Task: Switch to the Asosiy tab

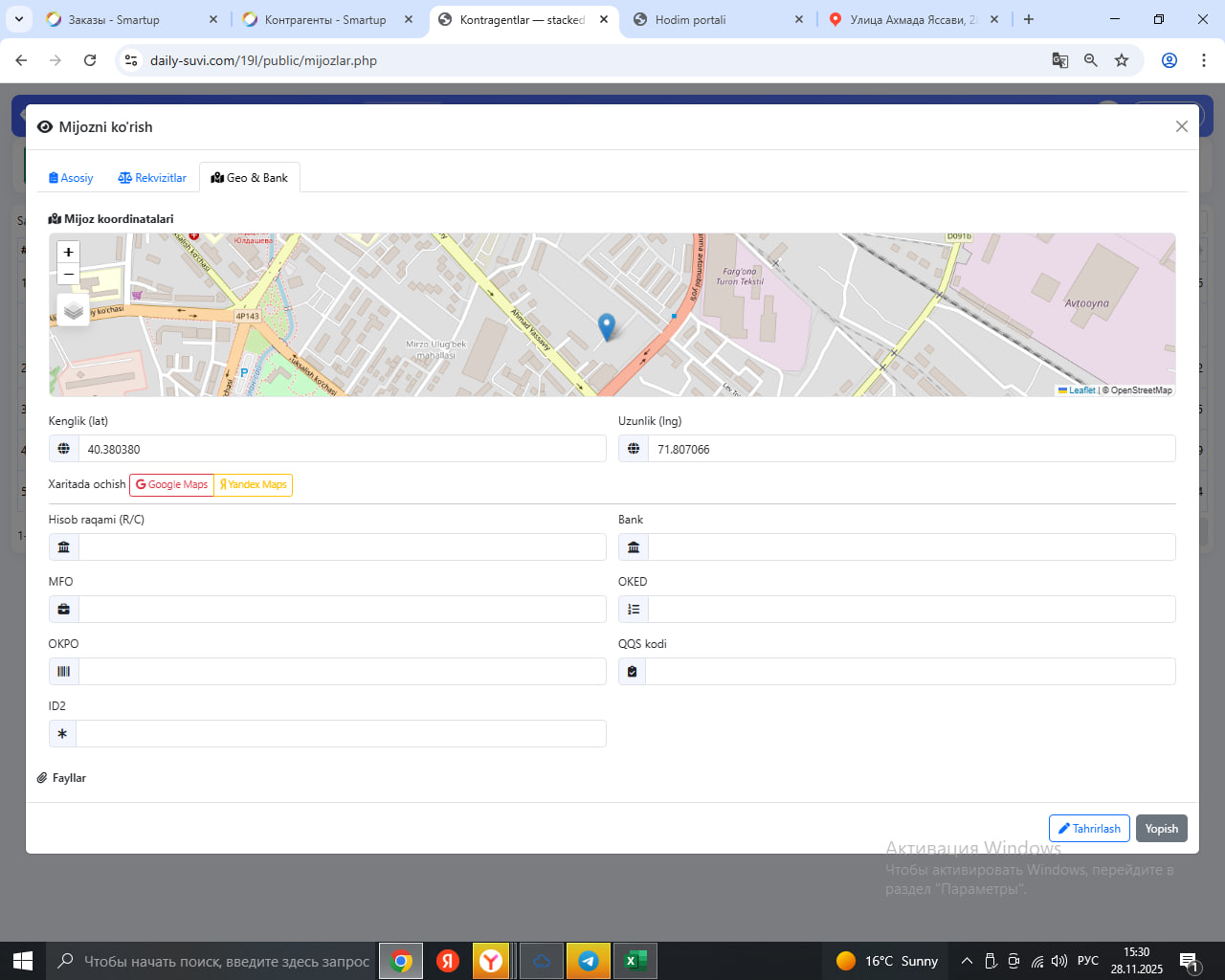Action: tap(71, 178)
